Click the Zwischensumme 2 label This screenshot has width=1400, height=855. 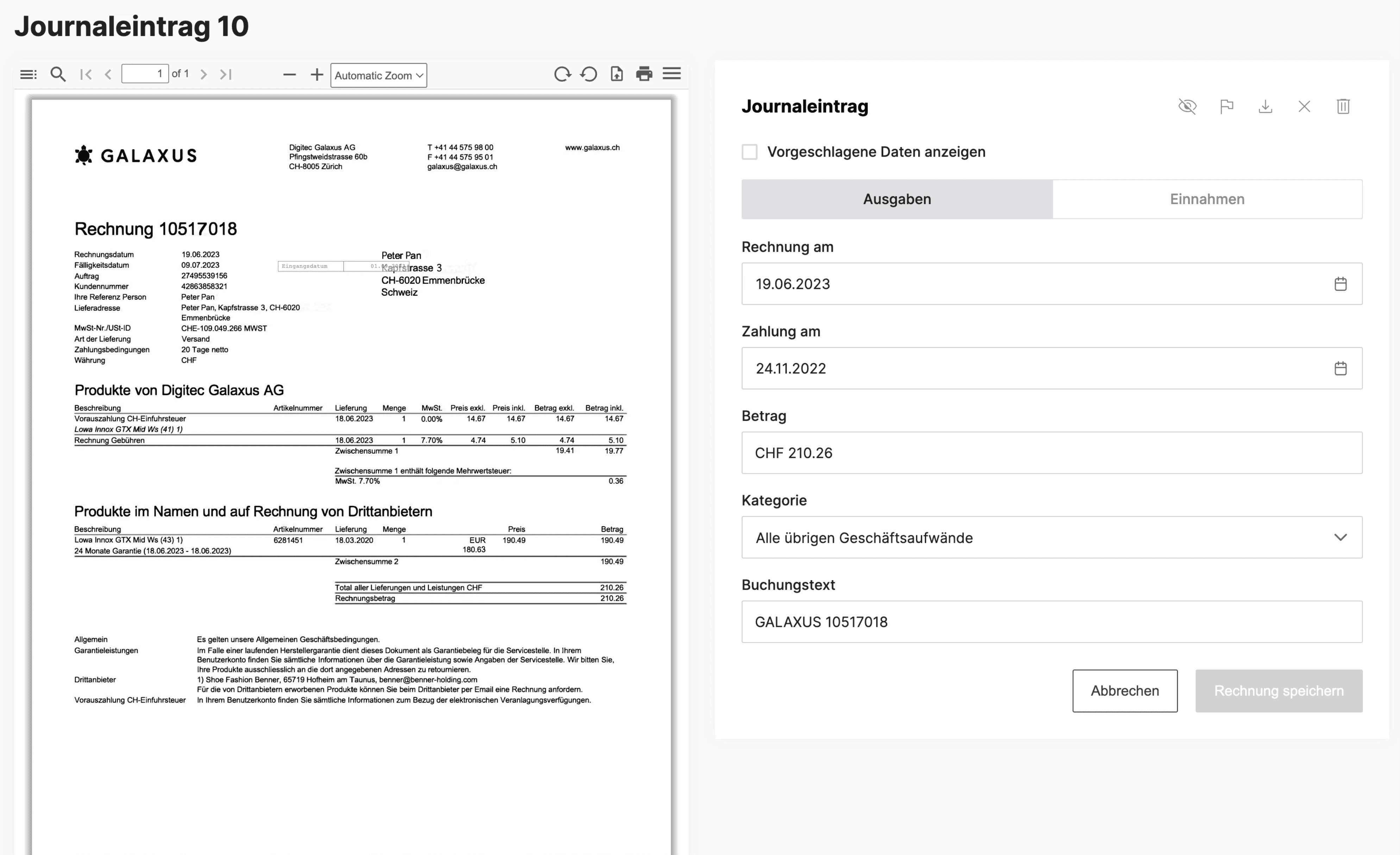coord(366,562)
